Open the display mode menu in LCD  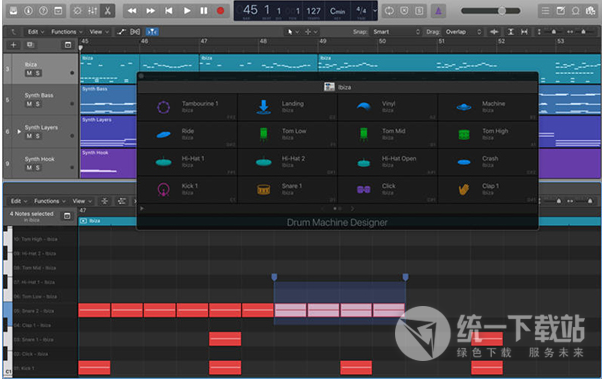pyautogui.click(x=375, y=11)
